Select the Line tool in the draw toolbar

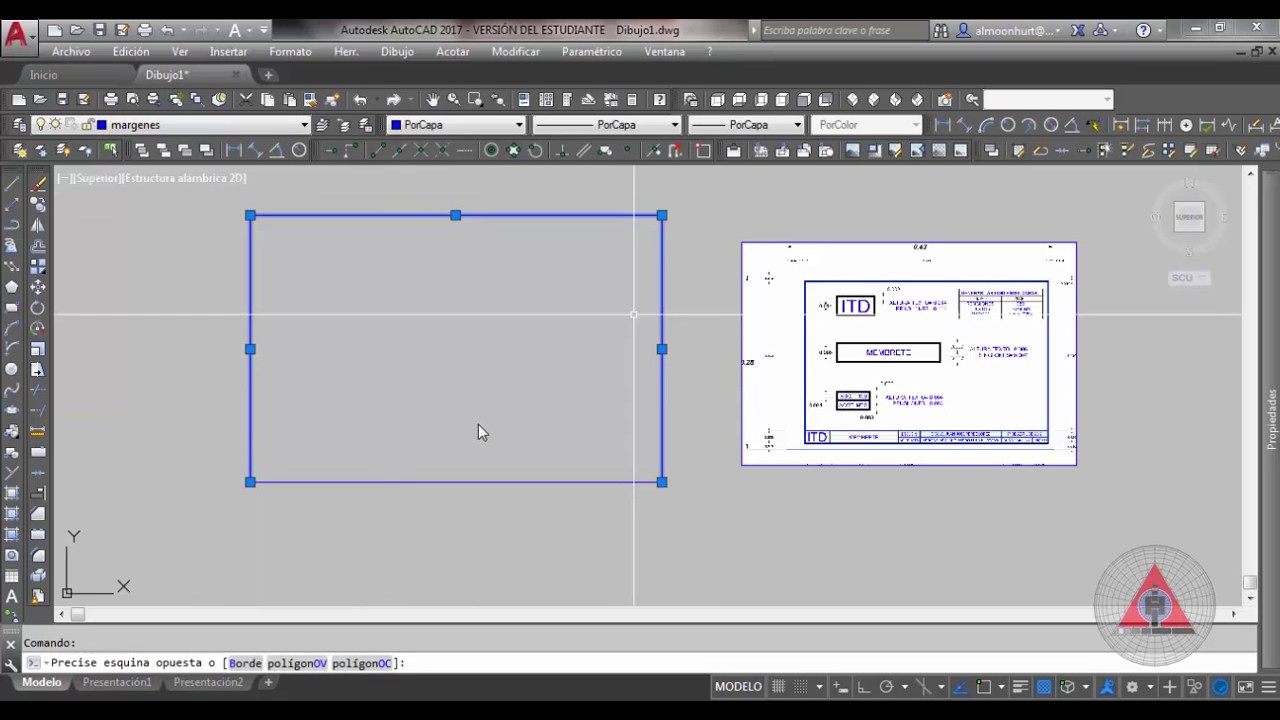(12, 184)
